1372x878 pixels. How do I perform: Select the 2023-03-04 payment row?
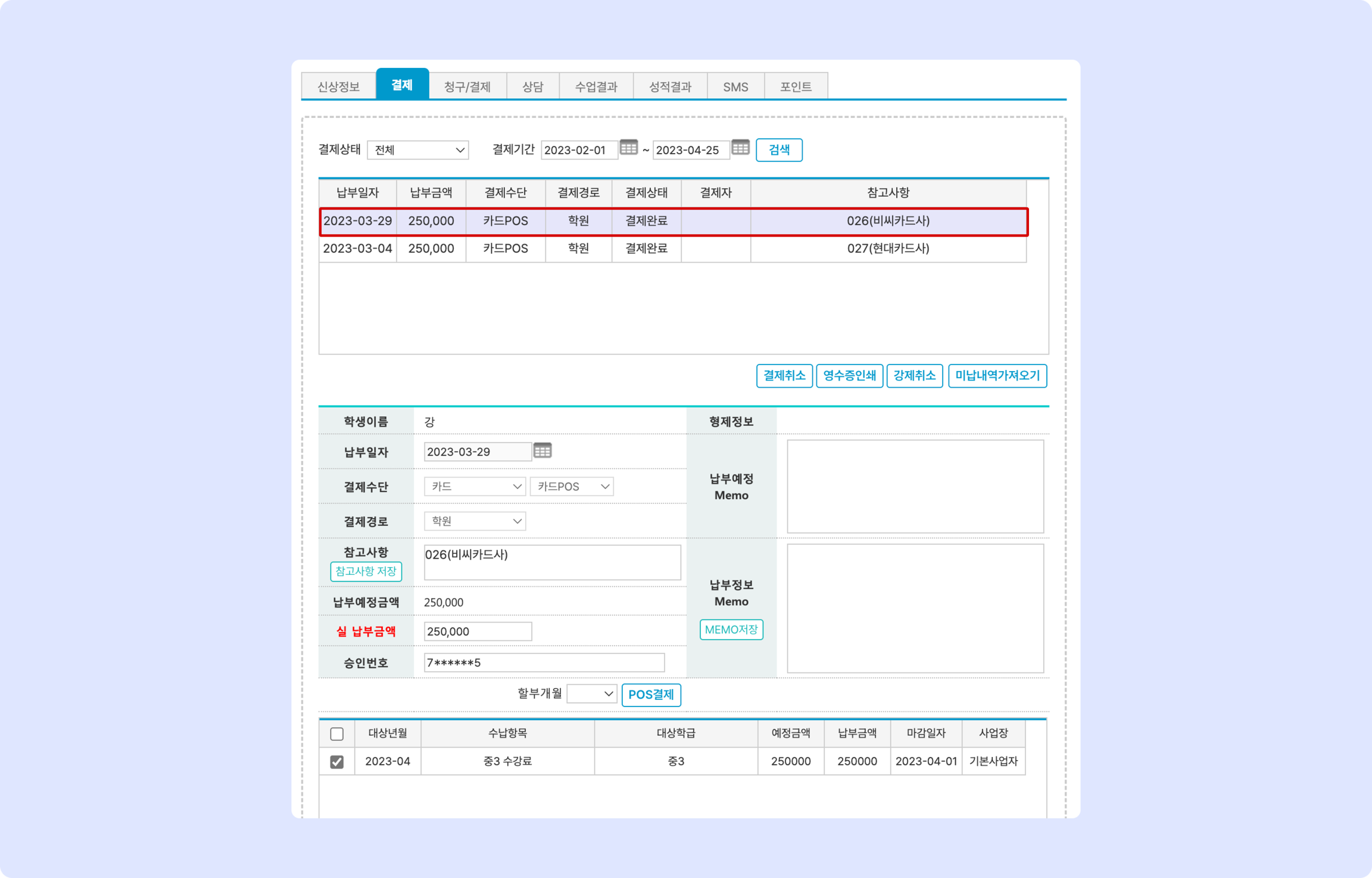coord(673,249)
